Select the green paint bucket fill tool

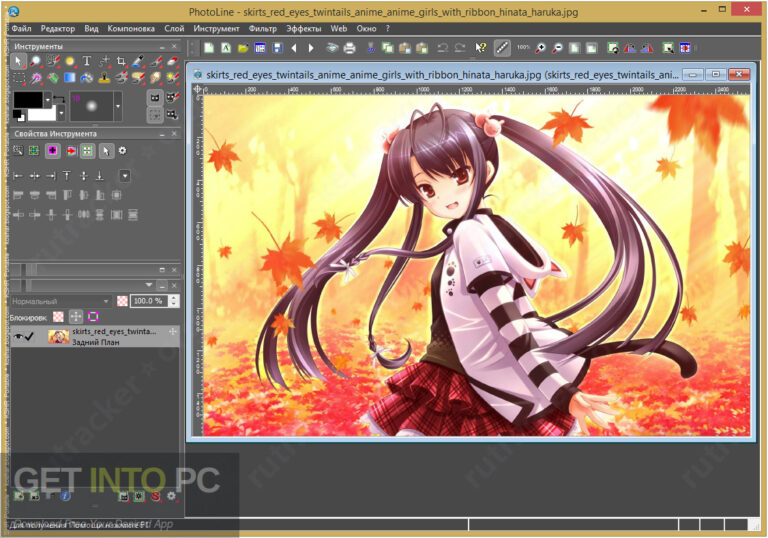pyautogui.click(x=52, y=78)
